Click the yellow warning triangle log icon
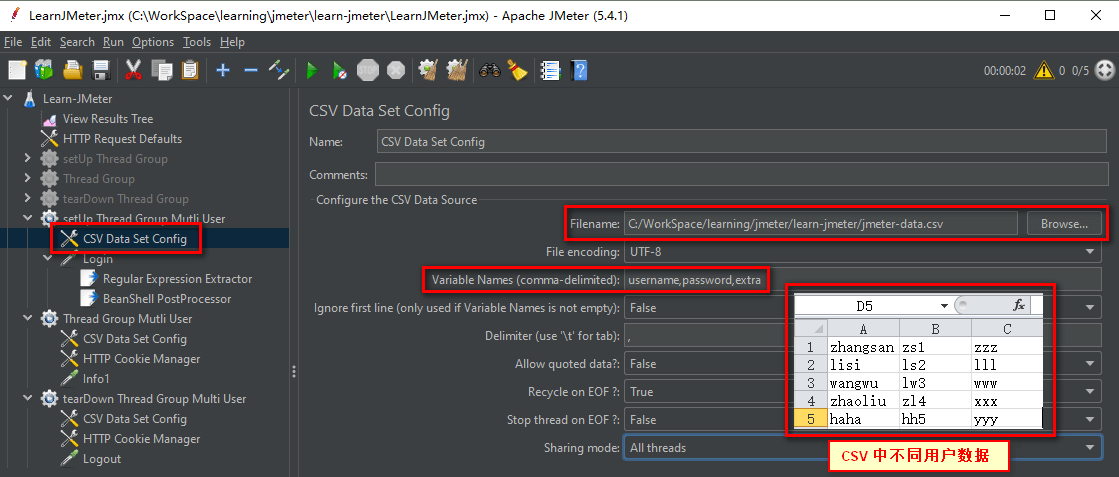The height and width of the screenshot is (477, 1119). click(x=1044, y=70)
